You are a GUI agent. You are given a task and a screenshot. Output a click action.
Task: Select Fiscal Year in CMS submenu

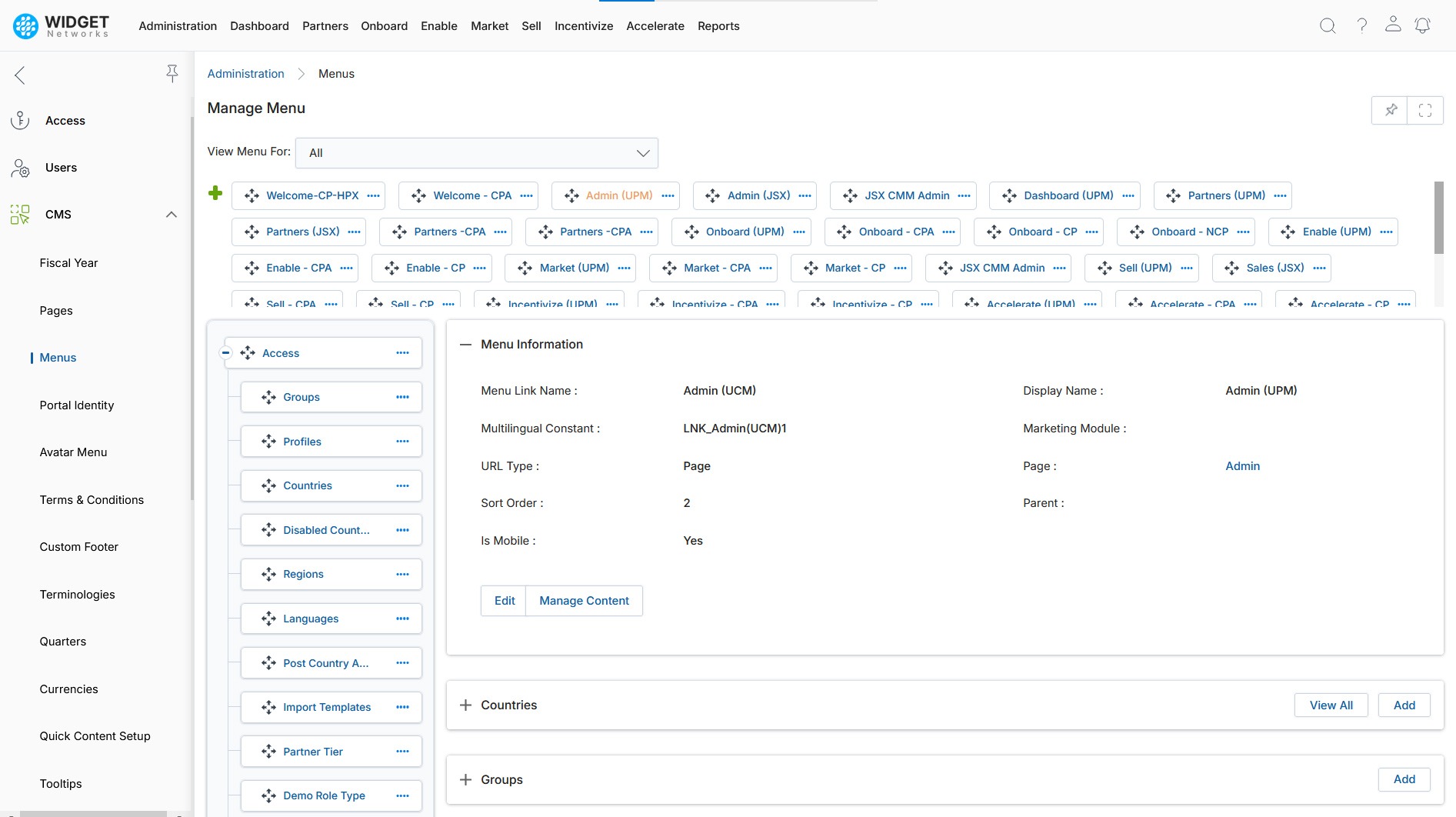68,263
